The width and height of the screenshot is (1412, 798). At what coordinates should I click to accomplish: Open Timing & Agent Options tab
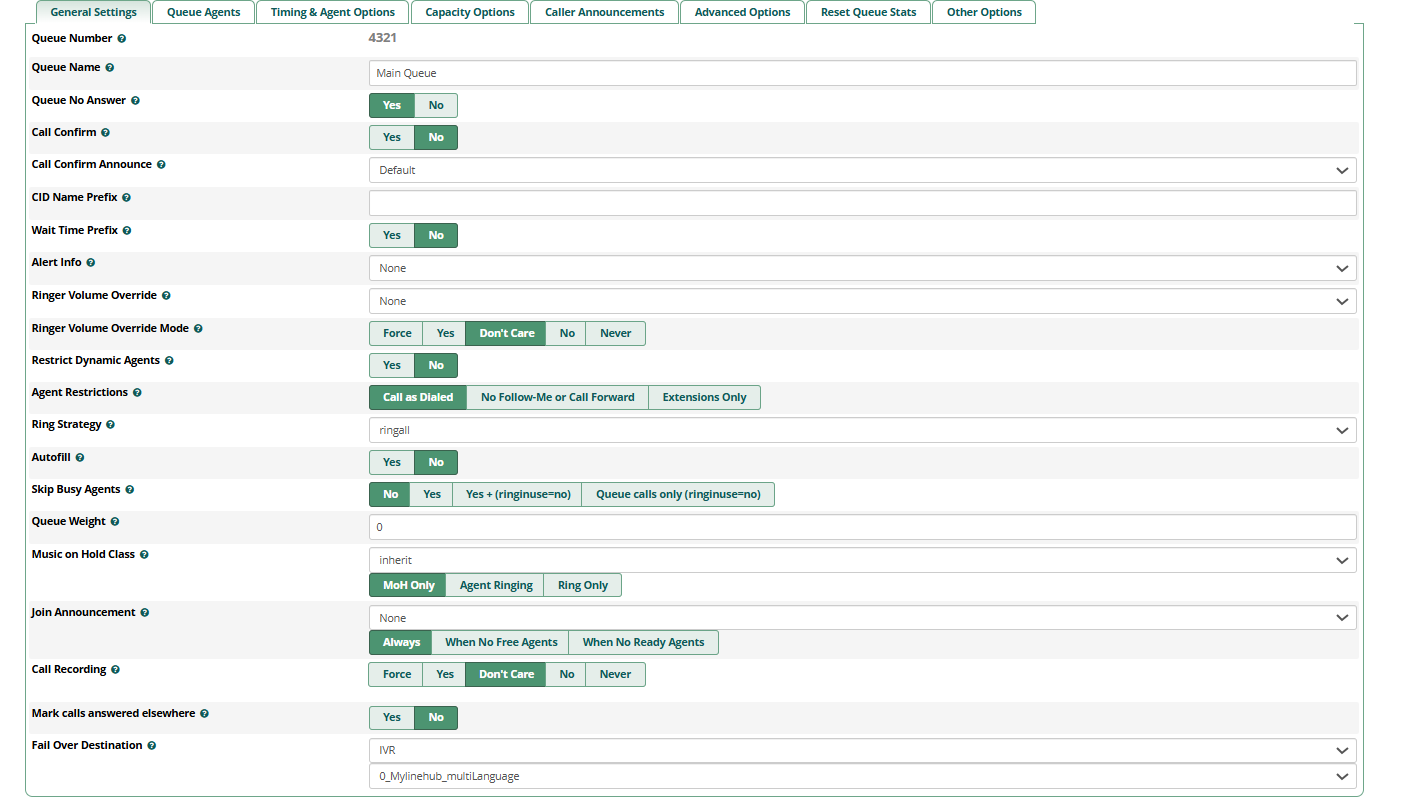pyautogui.click(x=332, y=12)
